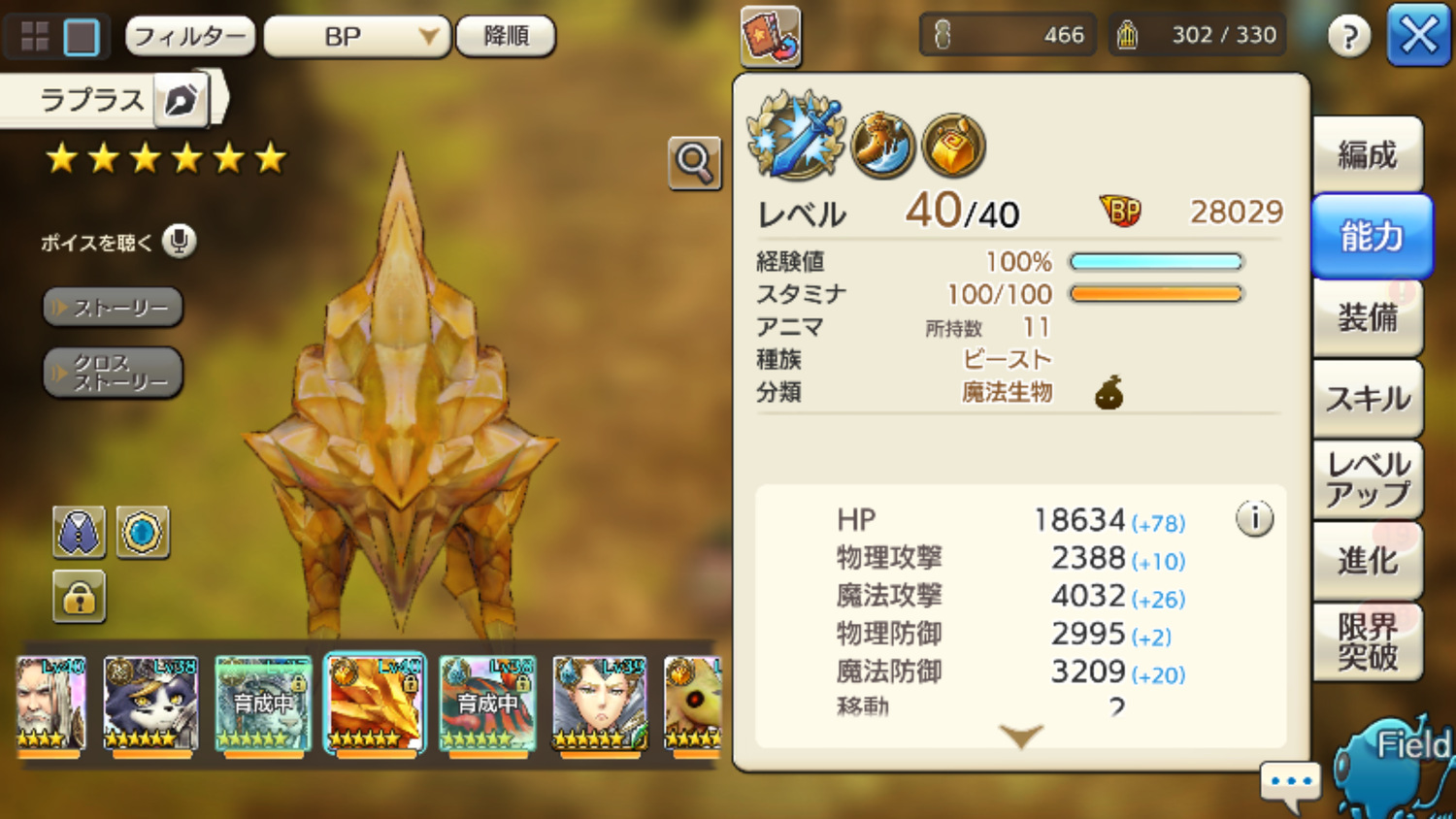Switch to grid view layout icon
Image resolution: width=1456 pixels, height=819 pixels.
tap(35, 37)
